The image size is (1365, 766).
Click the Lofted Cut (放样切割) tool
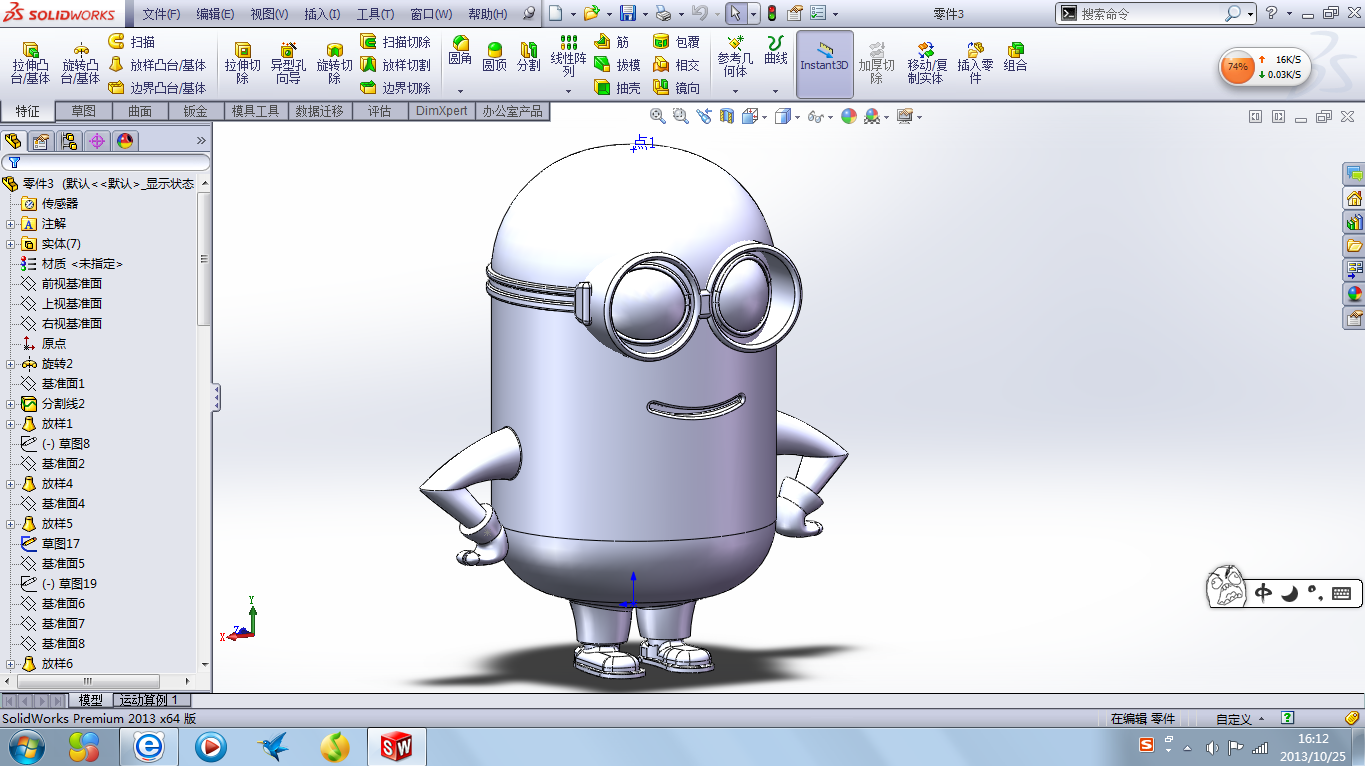coord(395,65)
